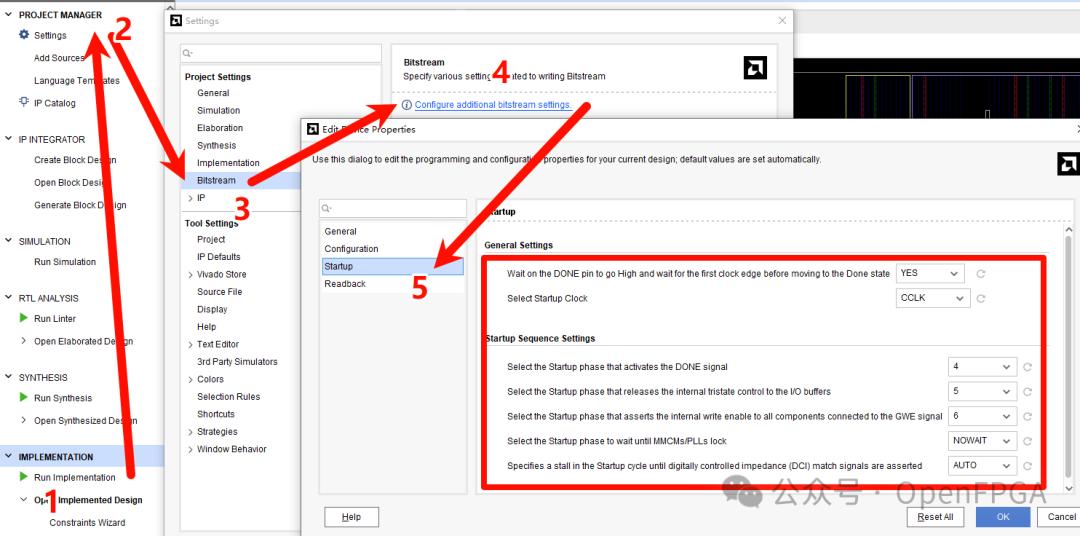The width and height of the screenshot is (1080, 536).
Task: Click the search field in Edit Device Properties
Action: tap(393, 208)
